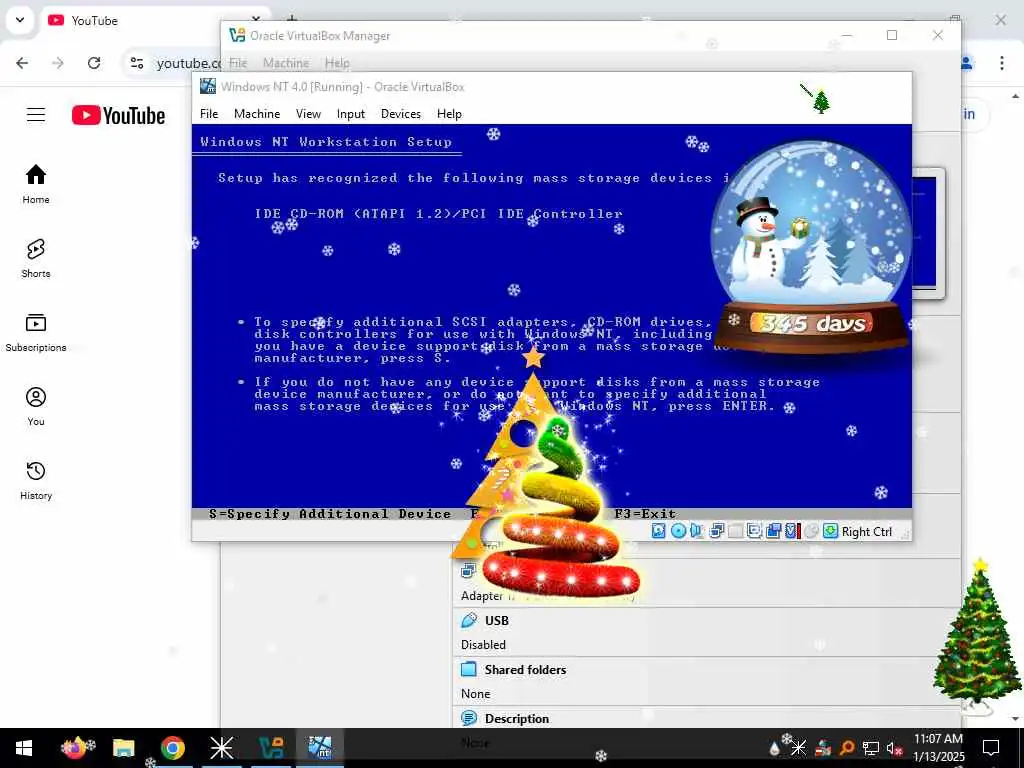Open the You section in YouTube sidebar
The height and width of the screenshot is (768, 1024).
coord(36,406)
